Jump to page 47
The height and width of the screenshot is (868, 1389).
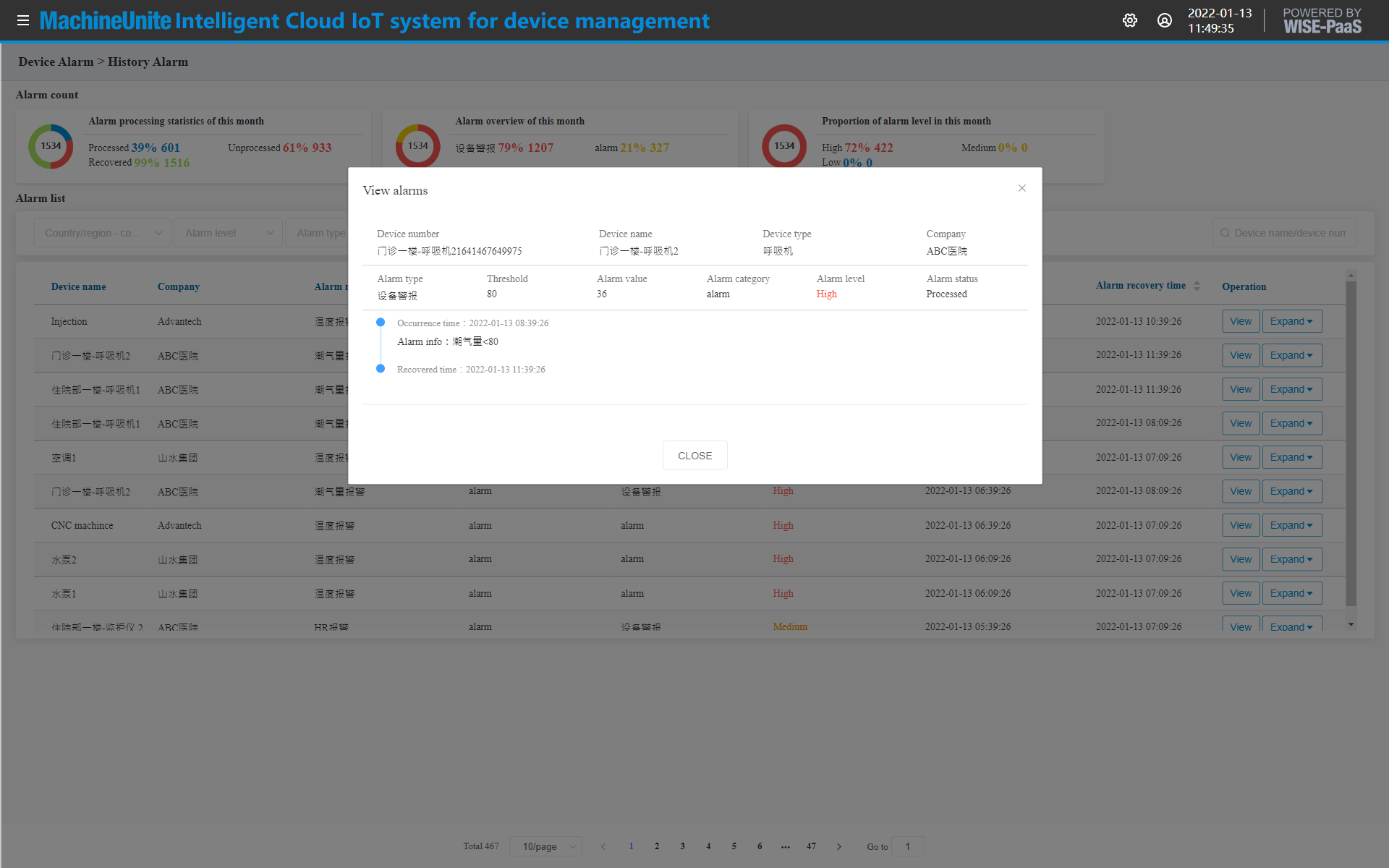(x=811, y=846)
